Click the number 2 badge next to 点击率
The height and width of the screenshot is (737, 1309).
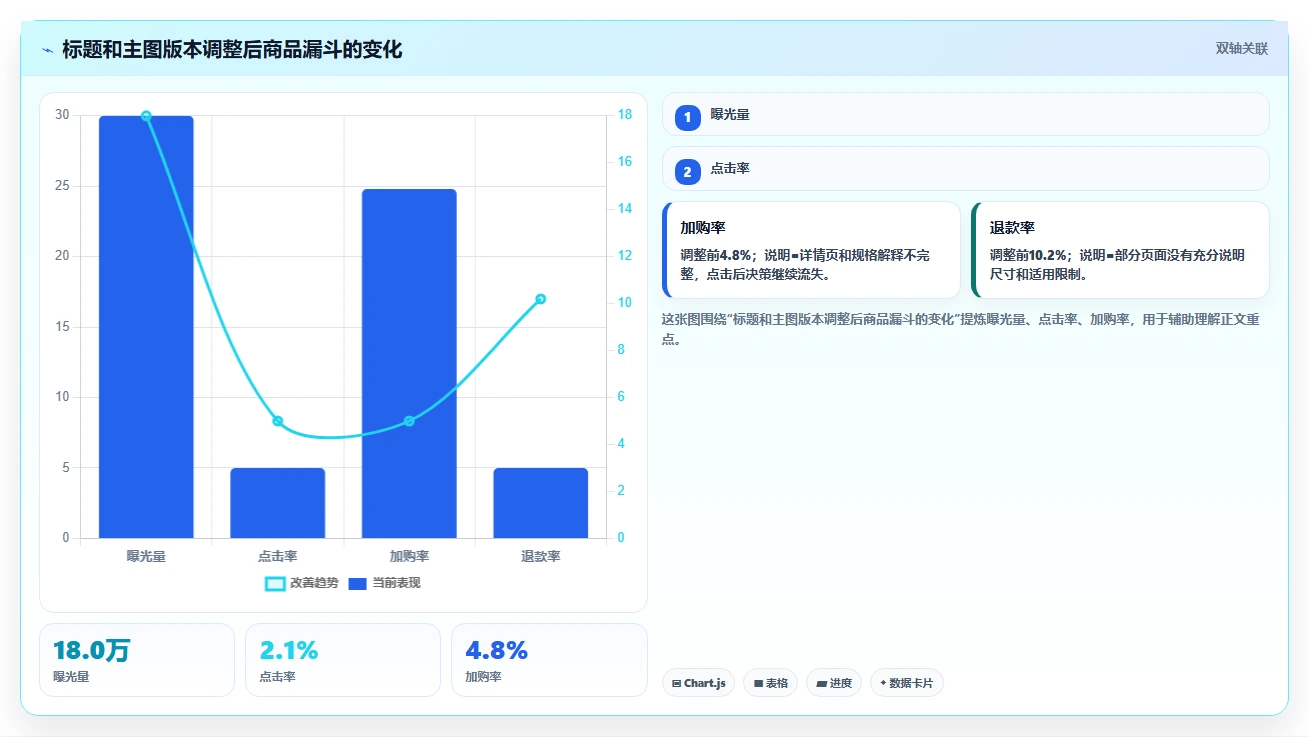click(688, 172)
